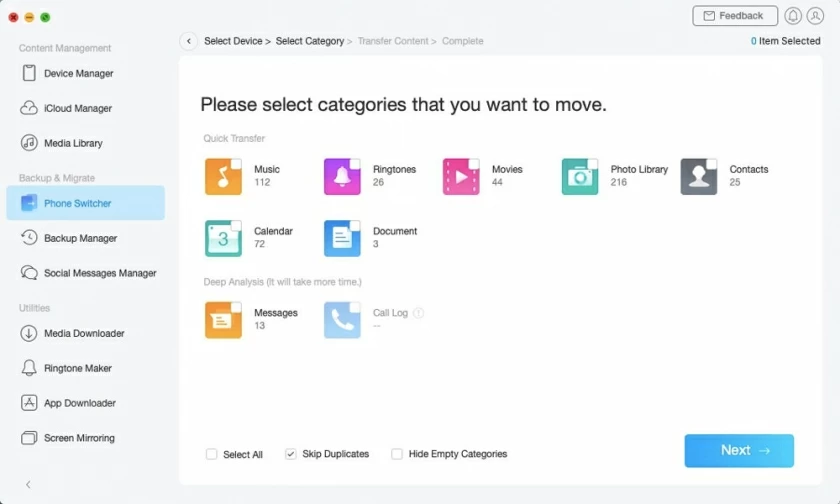
Task: Collapse the sidebar with the bottom chevron
Action: (28, 485)
